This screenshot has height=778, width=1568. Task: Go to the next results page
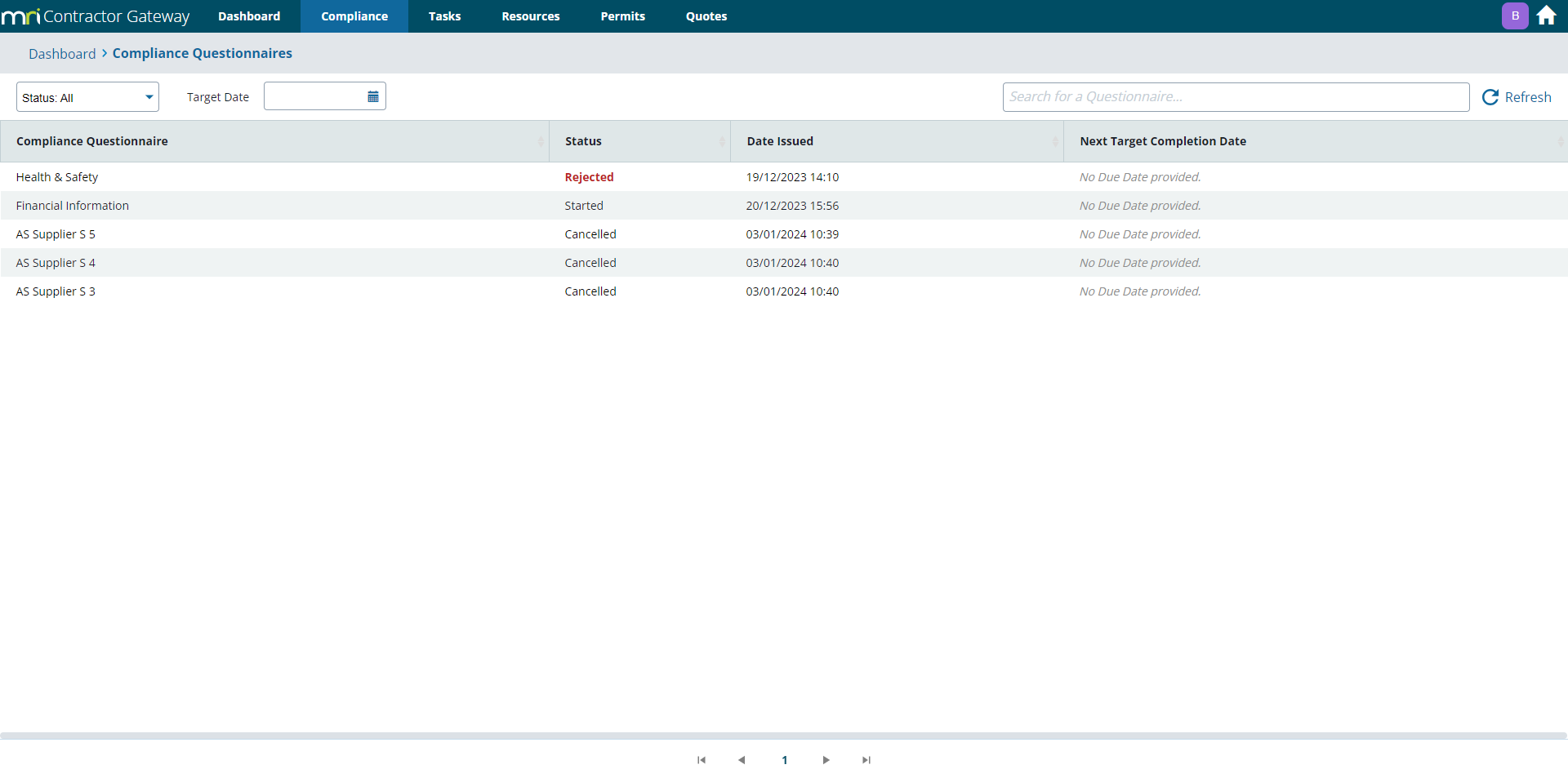tap(826, 760)
